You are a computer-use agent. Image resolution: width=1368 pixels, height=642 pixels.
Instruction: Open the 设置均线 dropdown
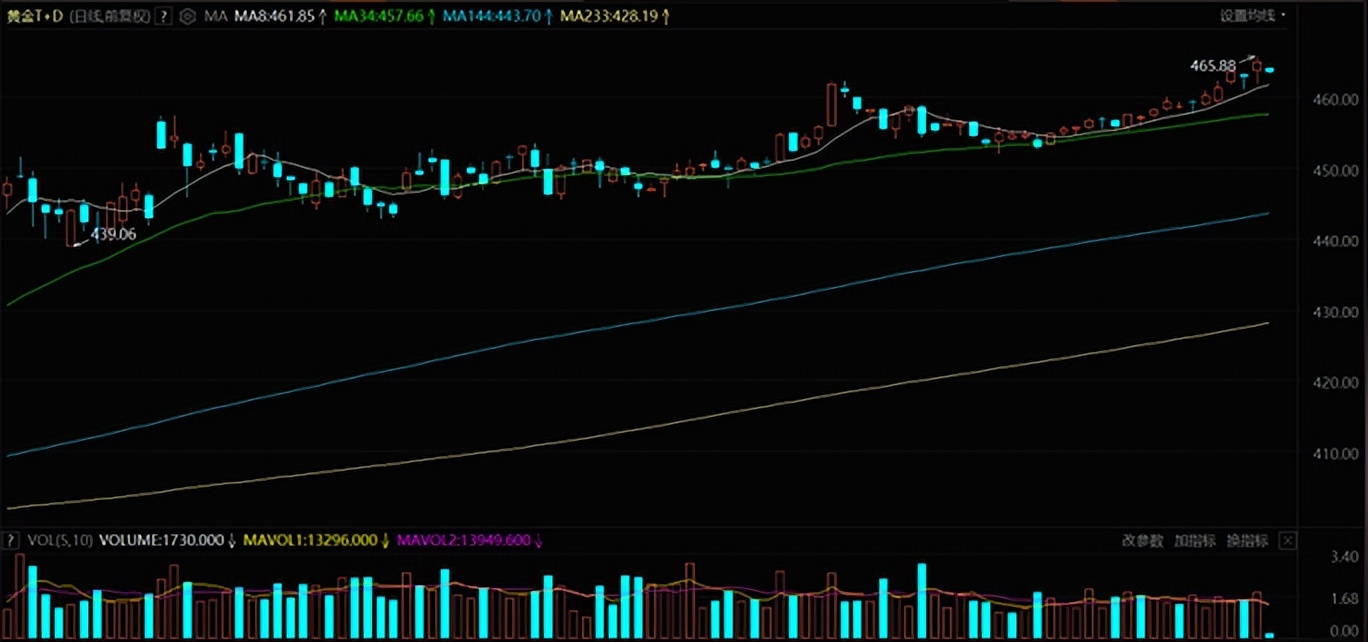tap(1252, 15)
